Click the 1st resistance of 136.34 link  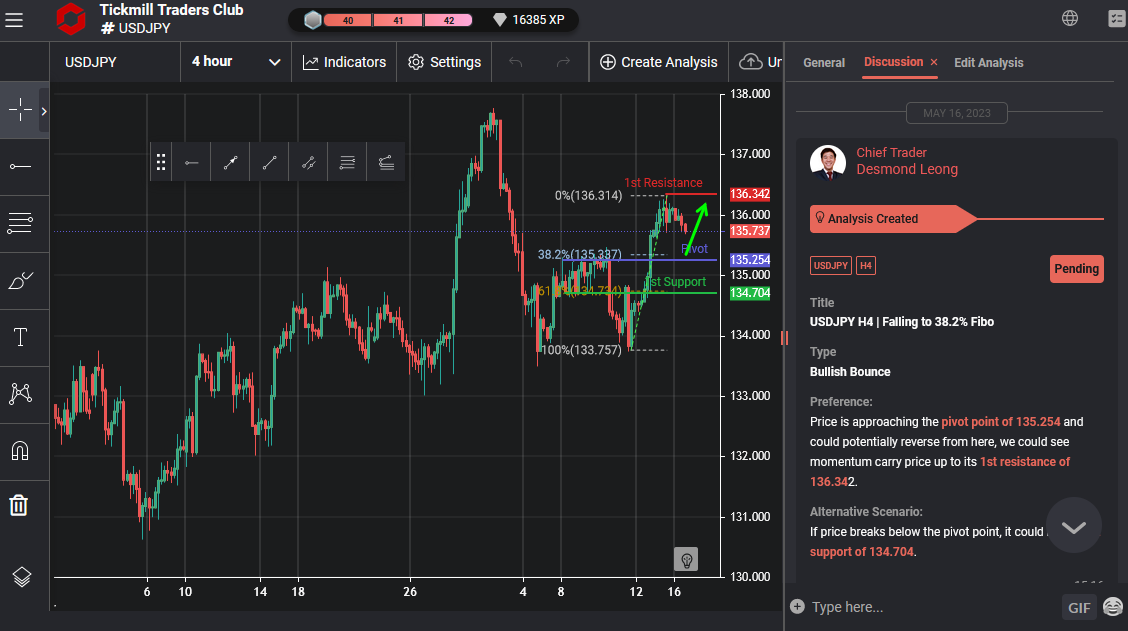tap(940, 472)
